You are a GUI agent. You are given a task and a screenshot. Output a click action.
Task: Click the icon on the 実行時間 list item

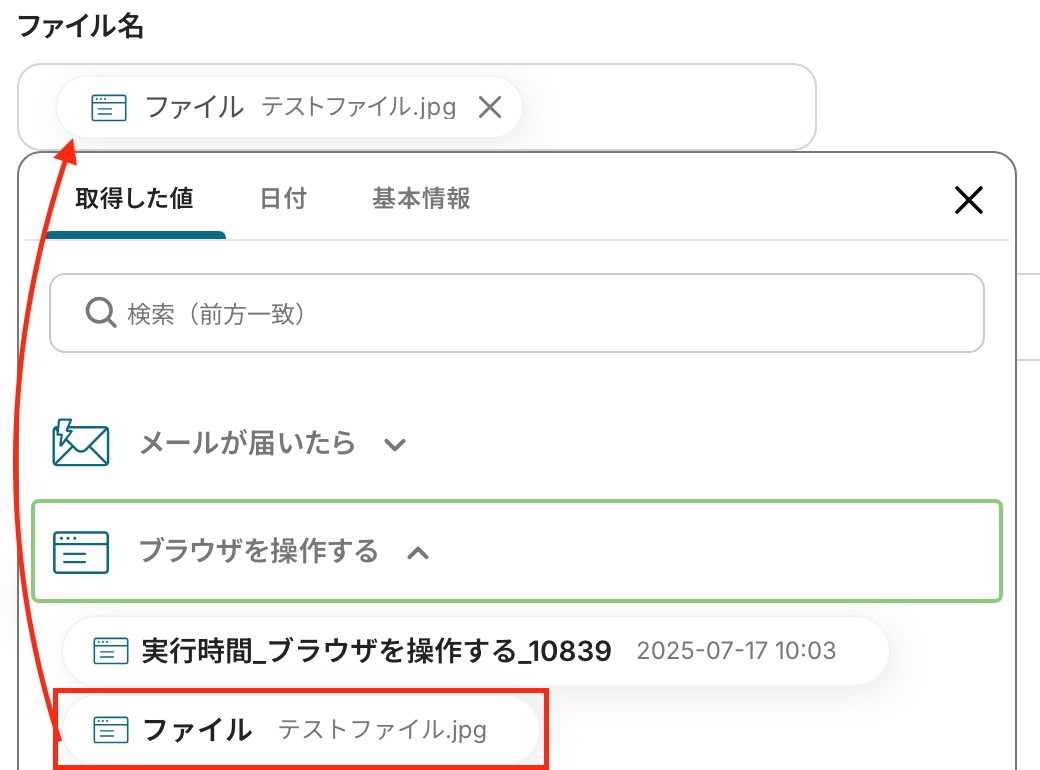[111, 652]
